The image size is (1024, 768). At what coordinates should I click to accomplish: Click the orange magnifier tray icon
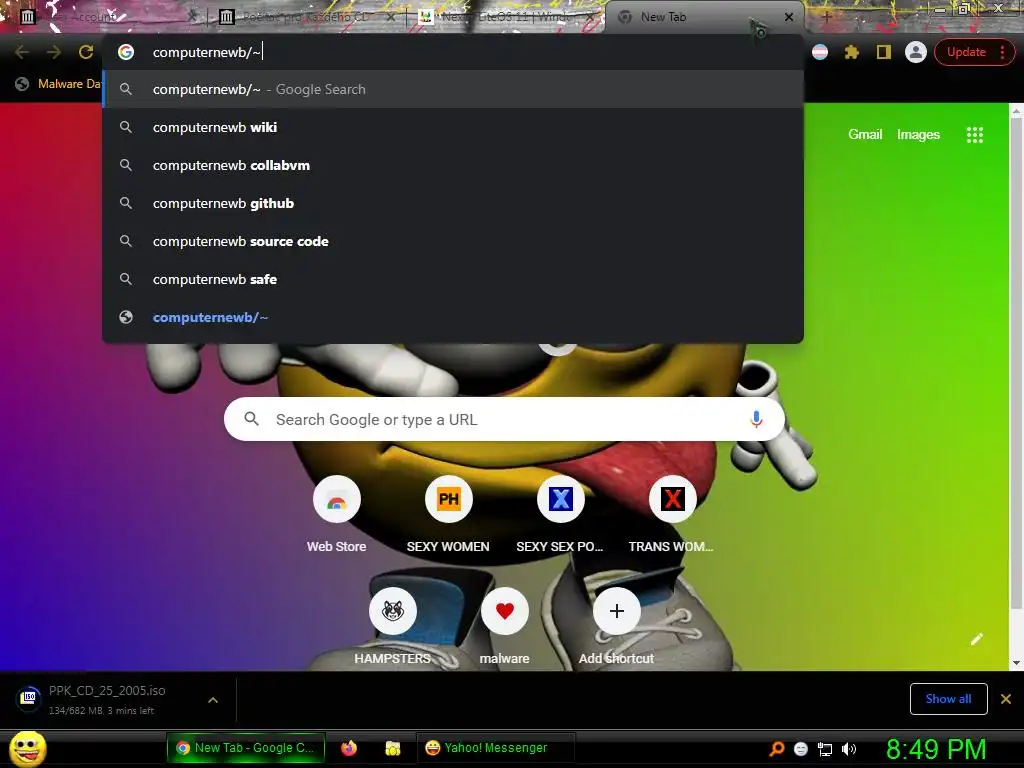(x=776, y=749)
